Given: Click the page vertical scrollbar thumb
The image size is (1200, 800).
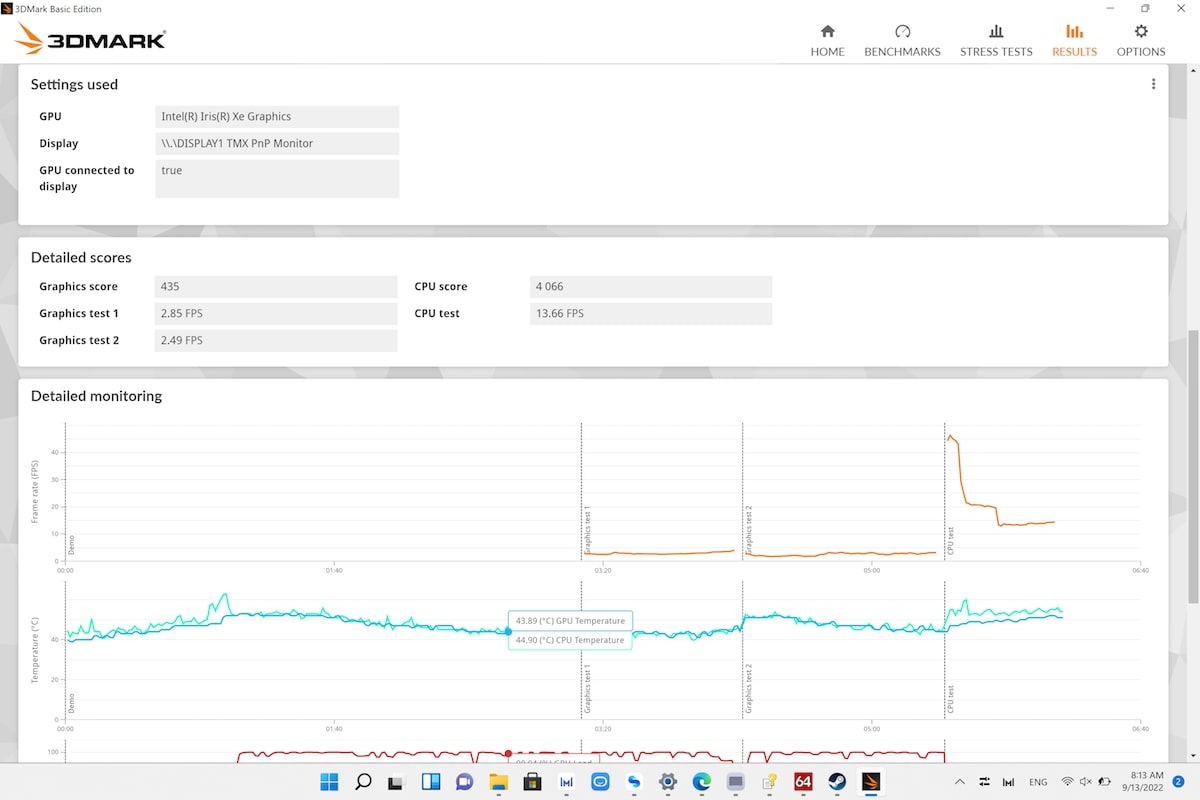Looking at the screenshot, I should (1193, 467).
